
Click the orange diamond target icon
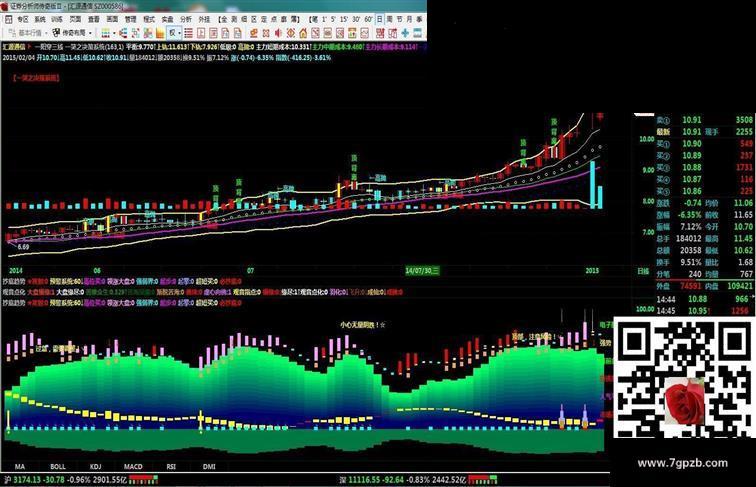click(x=291, y=33)
